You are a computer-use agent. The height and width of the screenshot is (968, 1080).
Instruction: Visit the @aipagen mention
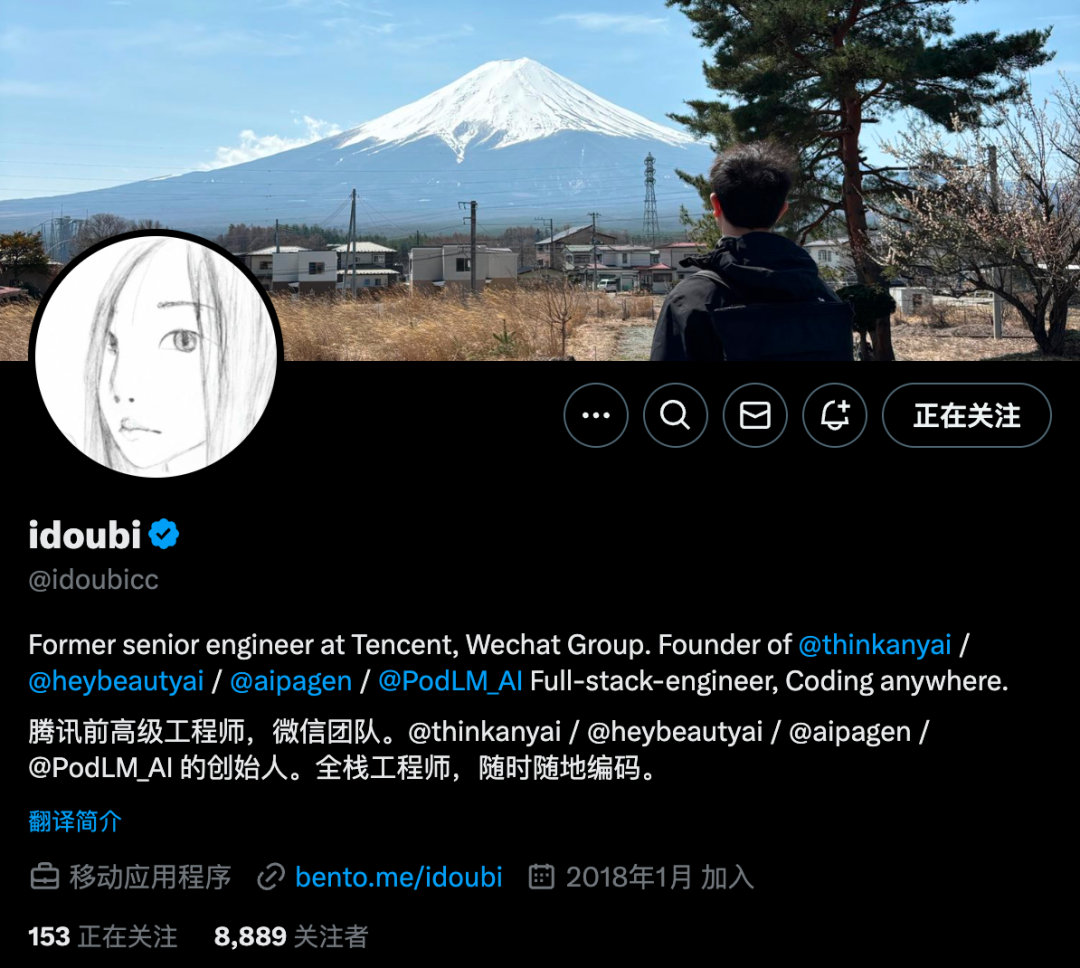click(291, 681)
